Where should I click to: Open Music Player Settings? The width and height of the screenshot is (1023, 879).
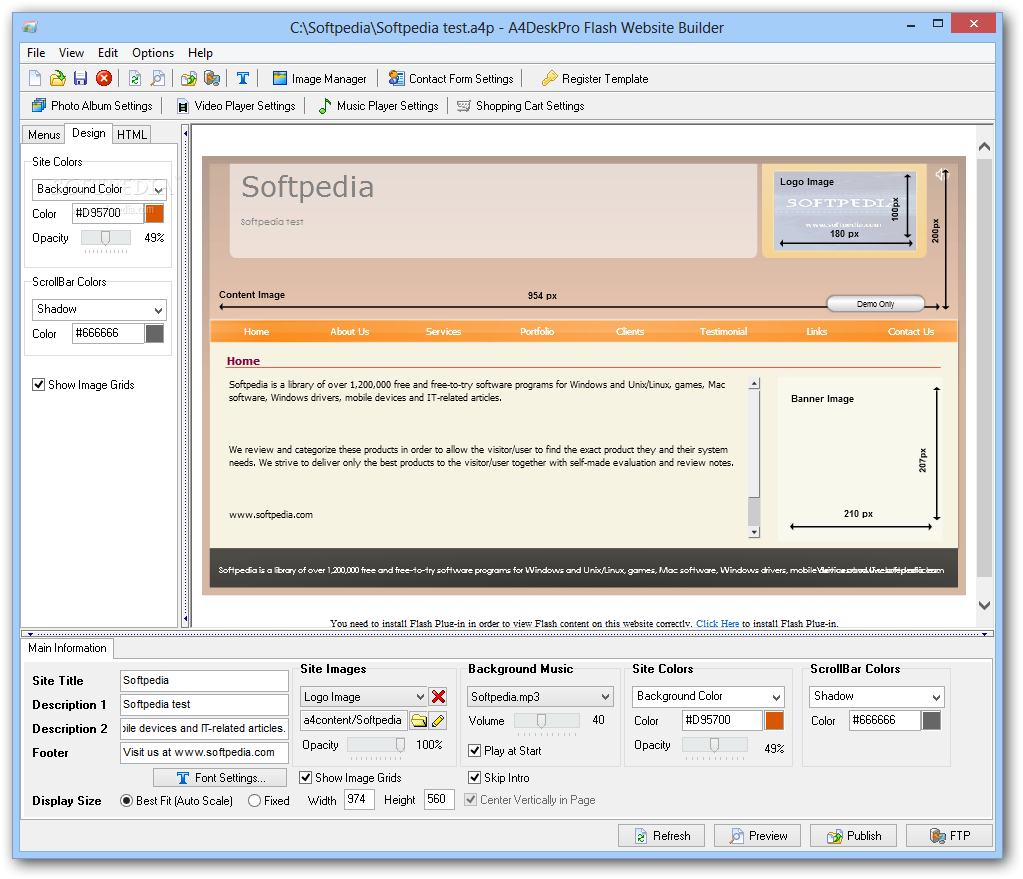click(378, 106)
